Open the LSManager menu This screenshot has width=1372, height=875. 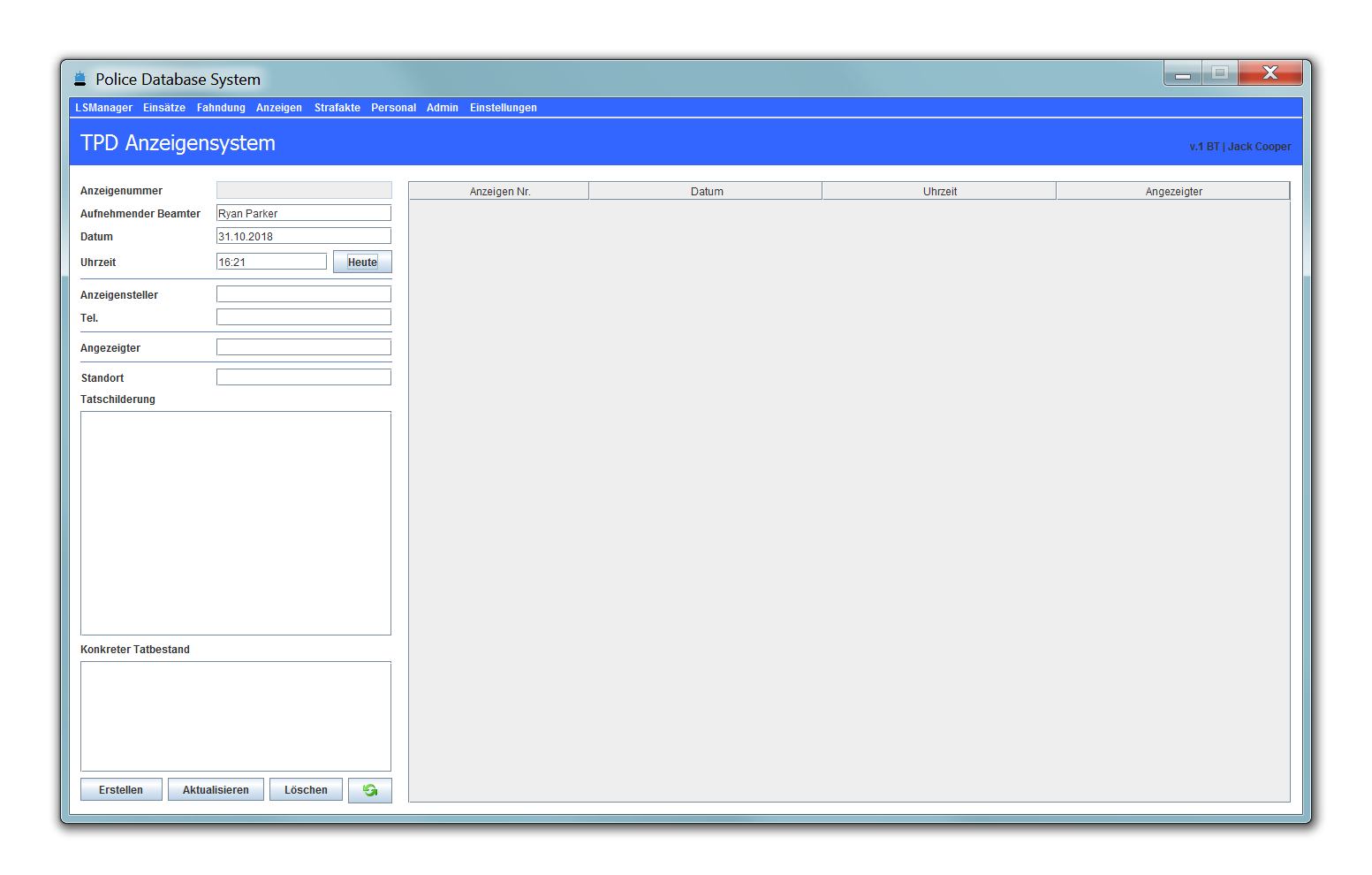coord(103,108)
